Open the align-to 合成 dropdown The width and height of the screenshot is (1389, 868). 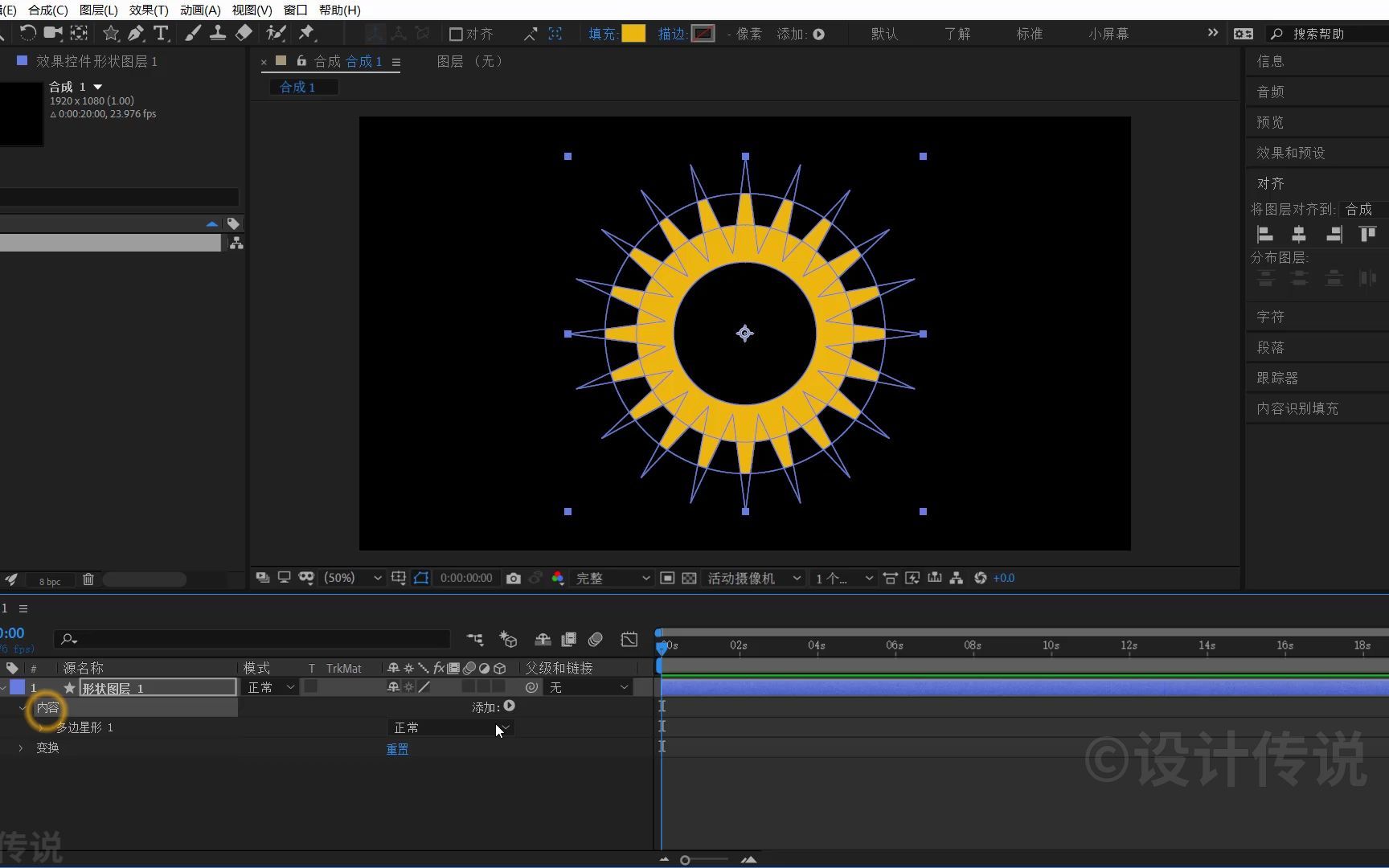(x=1365, y=209)
